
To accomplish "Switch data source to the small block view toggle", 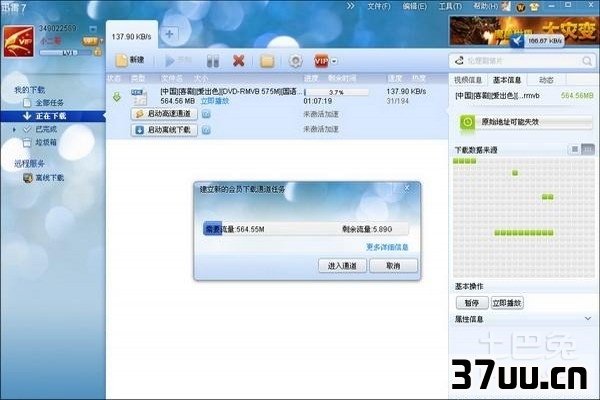I will (574, 149).
